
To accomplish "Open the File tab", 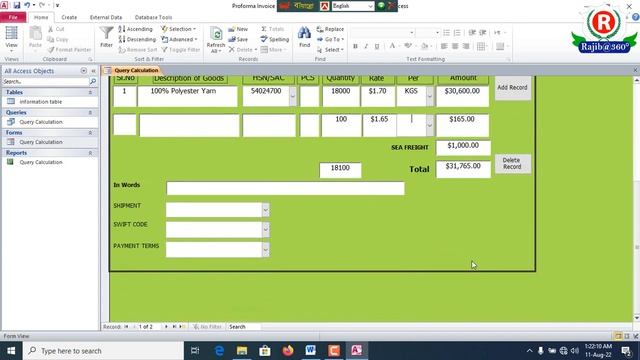I will 13,17.
